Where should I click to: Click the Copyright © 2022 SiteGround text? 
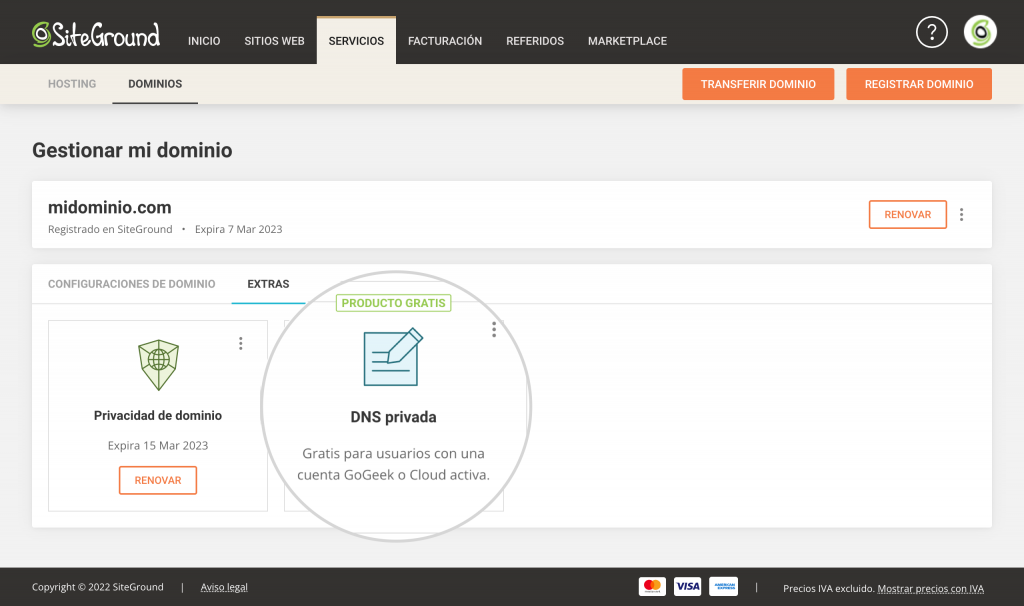point(98,587)
